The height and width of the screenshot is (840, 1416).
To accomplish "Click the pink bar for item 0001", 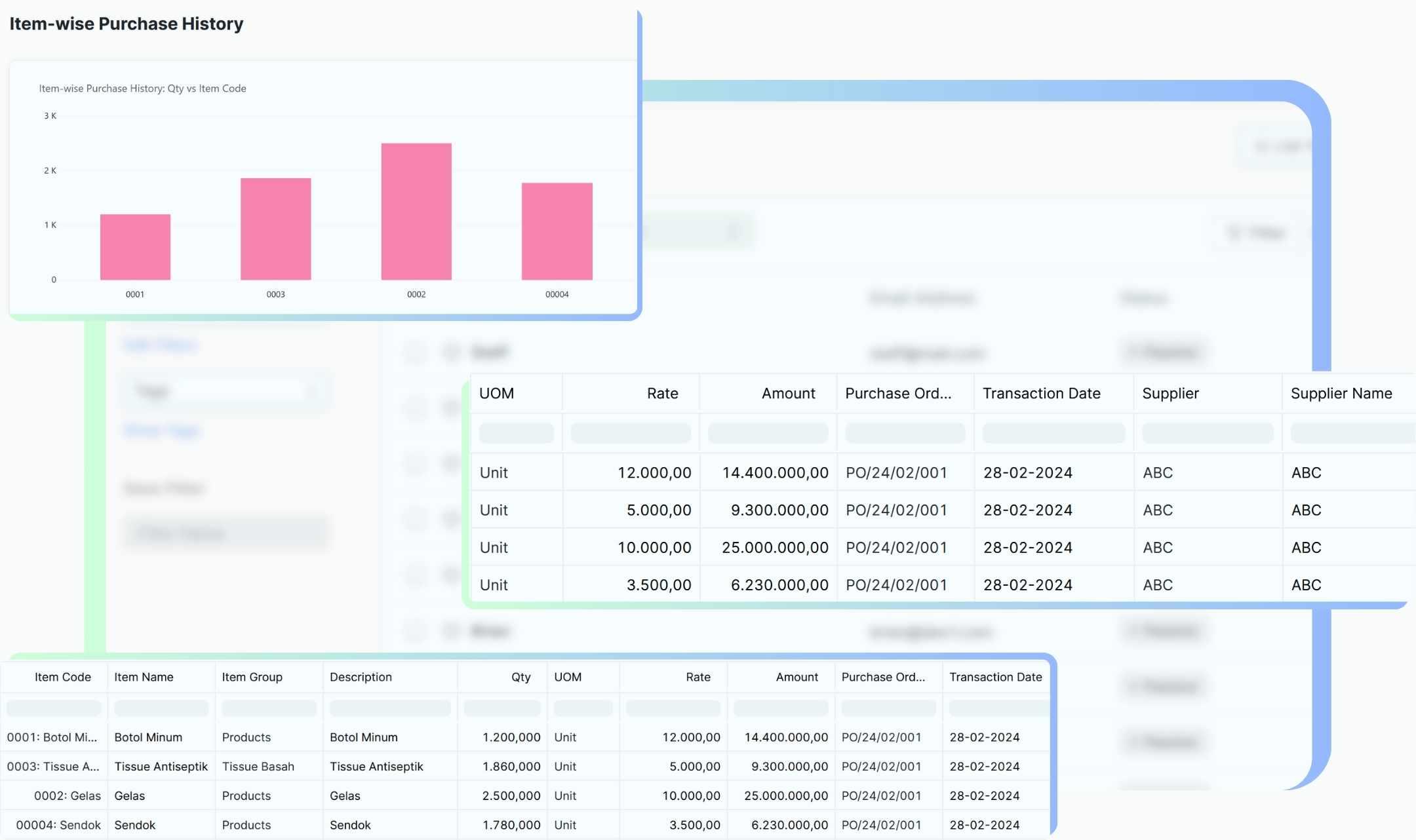I will (x=135, y=246).
